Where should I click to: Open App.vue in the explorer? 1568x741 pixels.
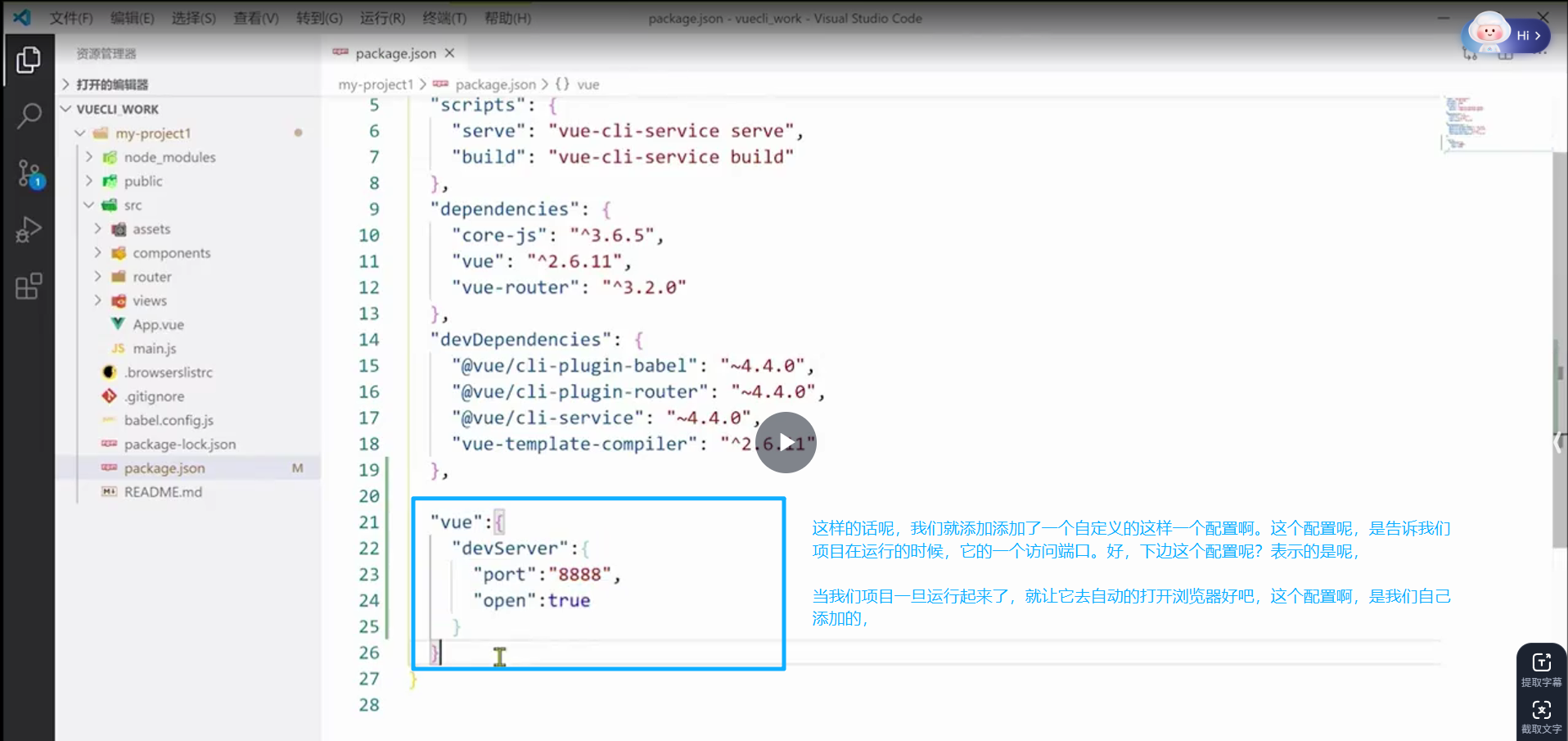(158, 324)
